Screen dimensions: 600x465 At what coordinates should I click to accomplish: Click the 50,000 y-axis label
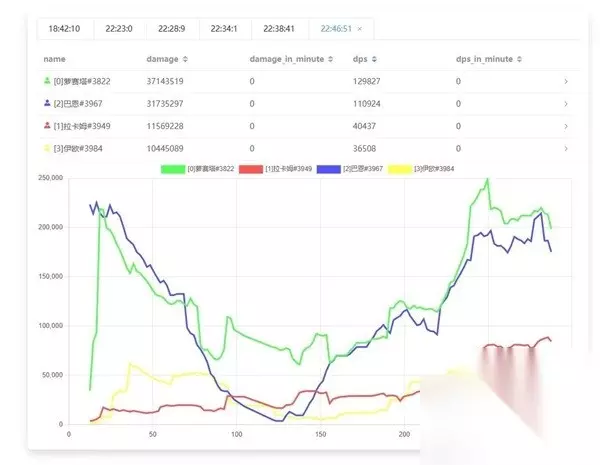click(52, 375)
